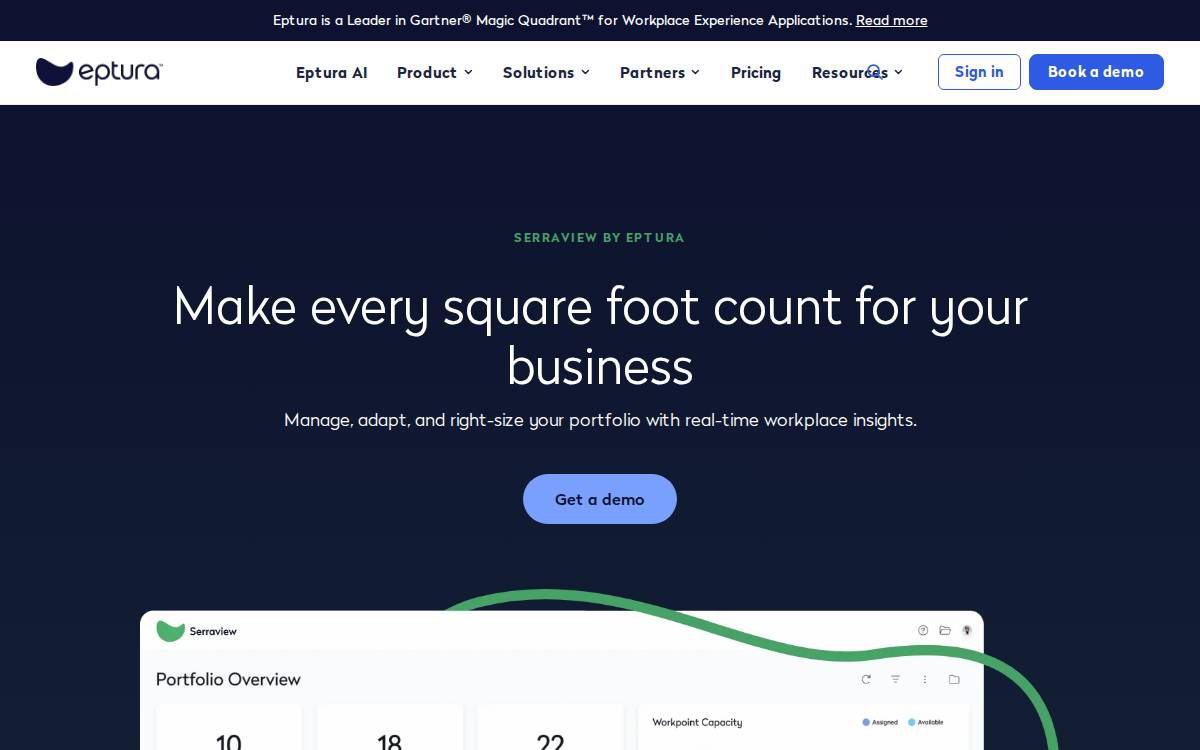
Task: Click the Get a demo button
Action: pyautogui.click(x=600, y=499)
